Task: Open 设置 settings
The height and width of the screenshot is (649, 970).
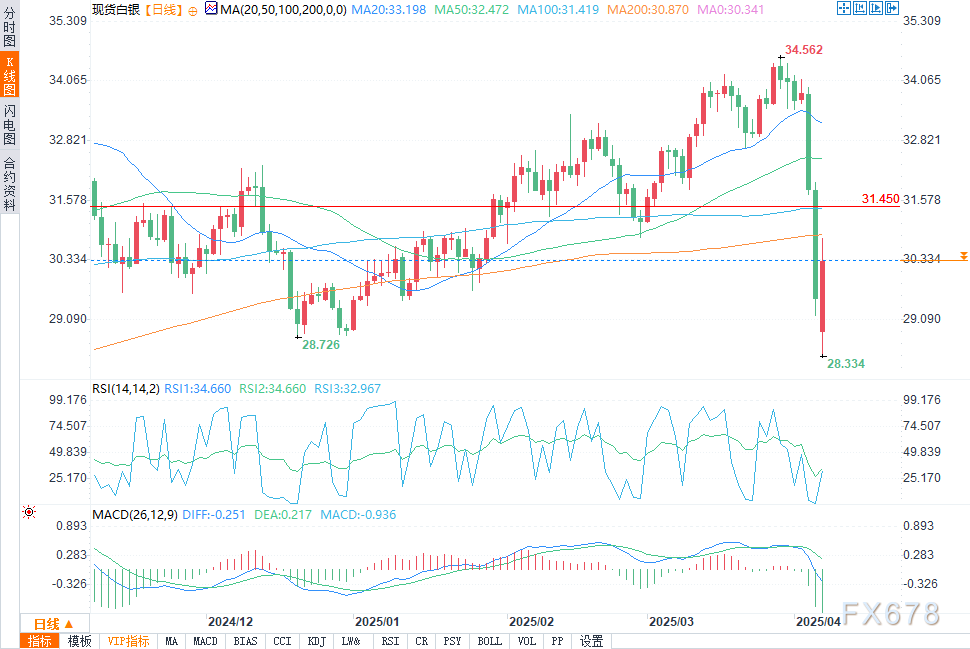Action: 591,641
